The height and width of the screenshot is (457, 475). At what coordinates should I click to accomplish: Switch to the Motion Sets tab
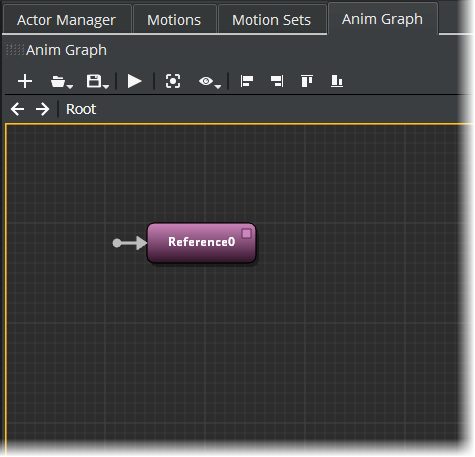point(272,20)
